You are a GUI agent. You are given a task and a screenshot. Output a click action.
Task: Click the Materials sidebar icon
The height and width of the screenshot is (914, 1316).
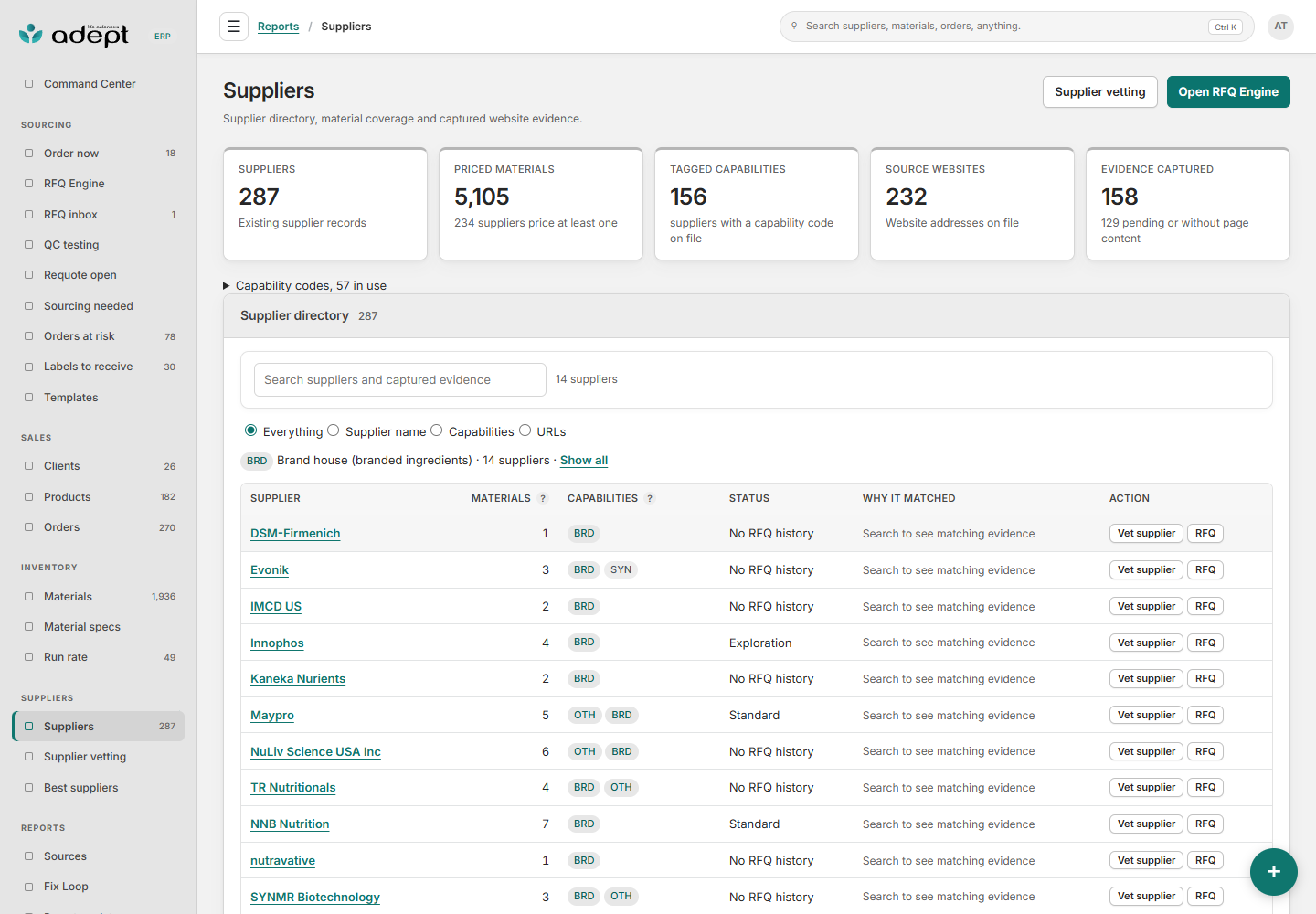[28, 597]
